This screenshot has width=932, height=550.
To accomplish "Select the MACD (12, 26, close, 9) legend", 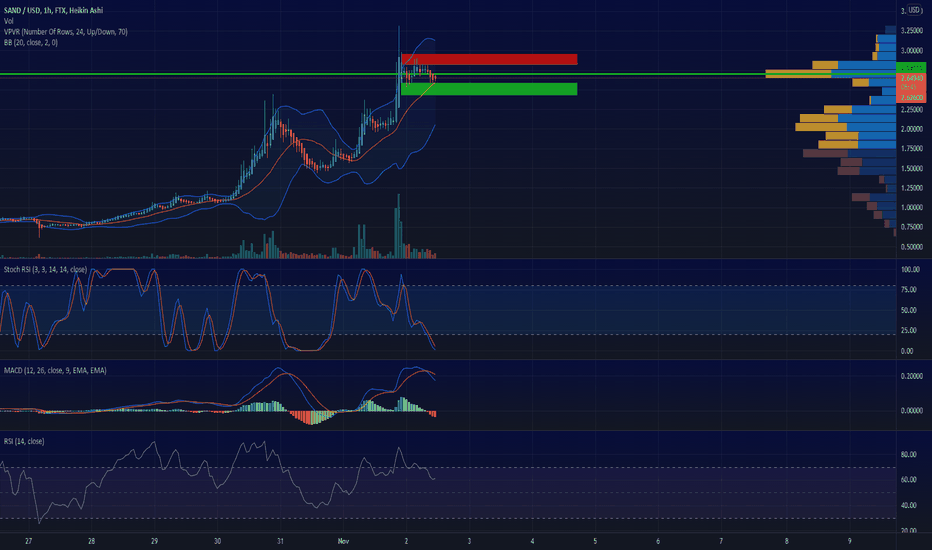I will pos(55,370).
